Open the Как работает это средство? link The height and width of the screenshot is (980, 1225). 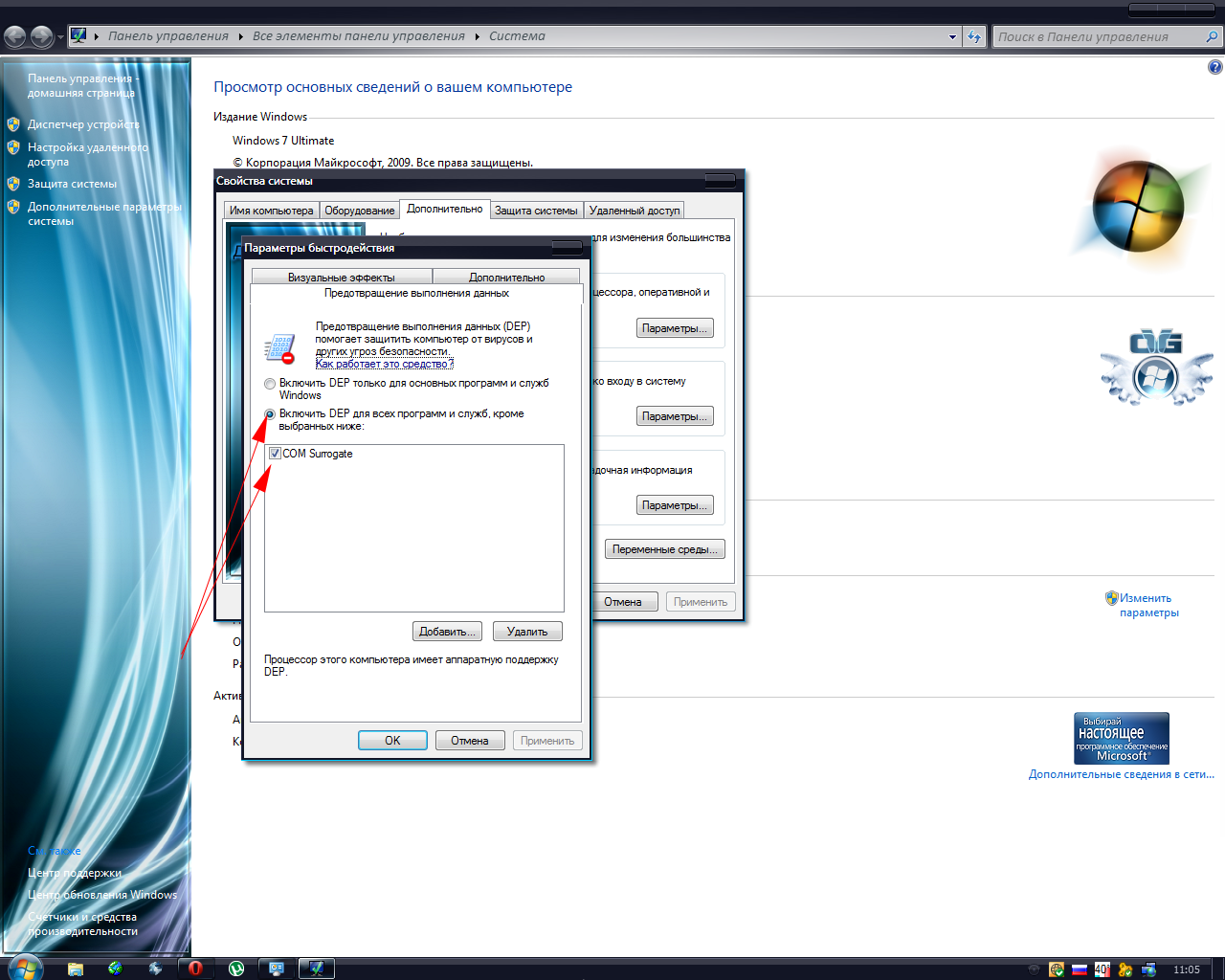point(385,364)
